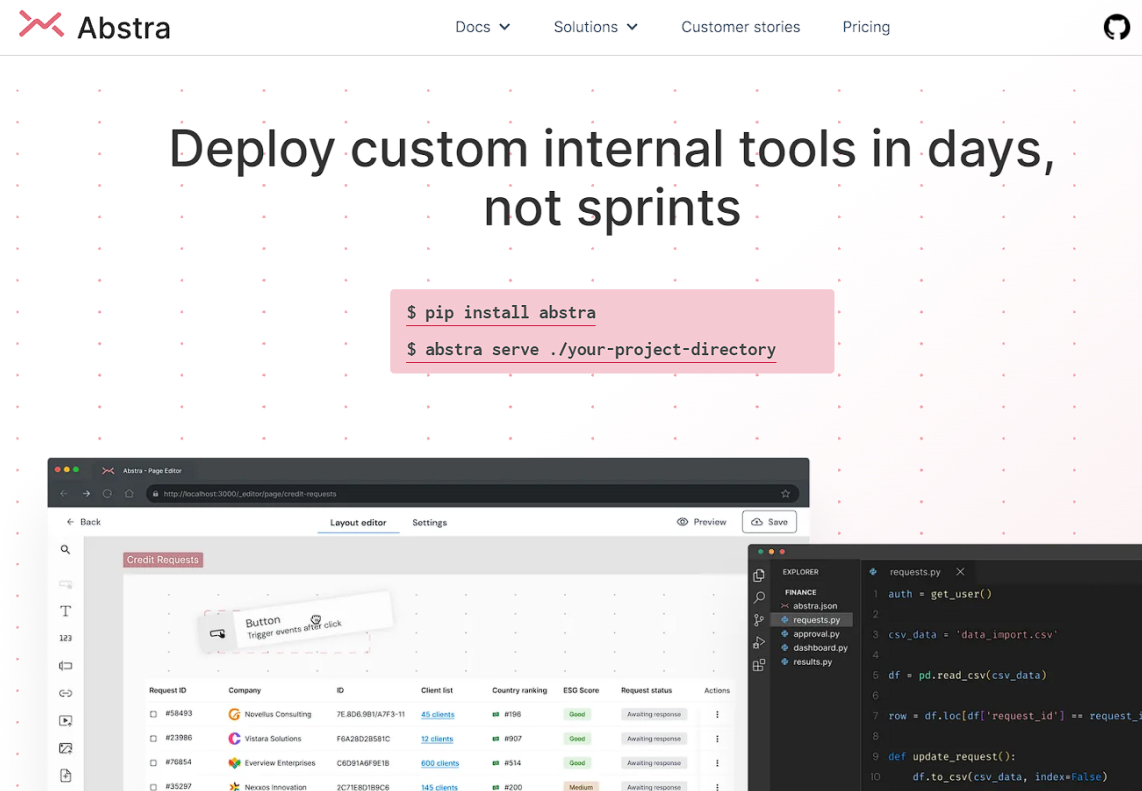The width and height of the screenshot is (1142, 791).
Task: Select the link component icon in sidebar
Action: coord(66,693)
